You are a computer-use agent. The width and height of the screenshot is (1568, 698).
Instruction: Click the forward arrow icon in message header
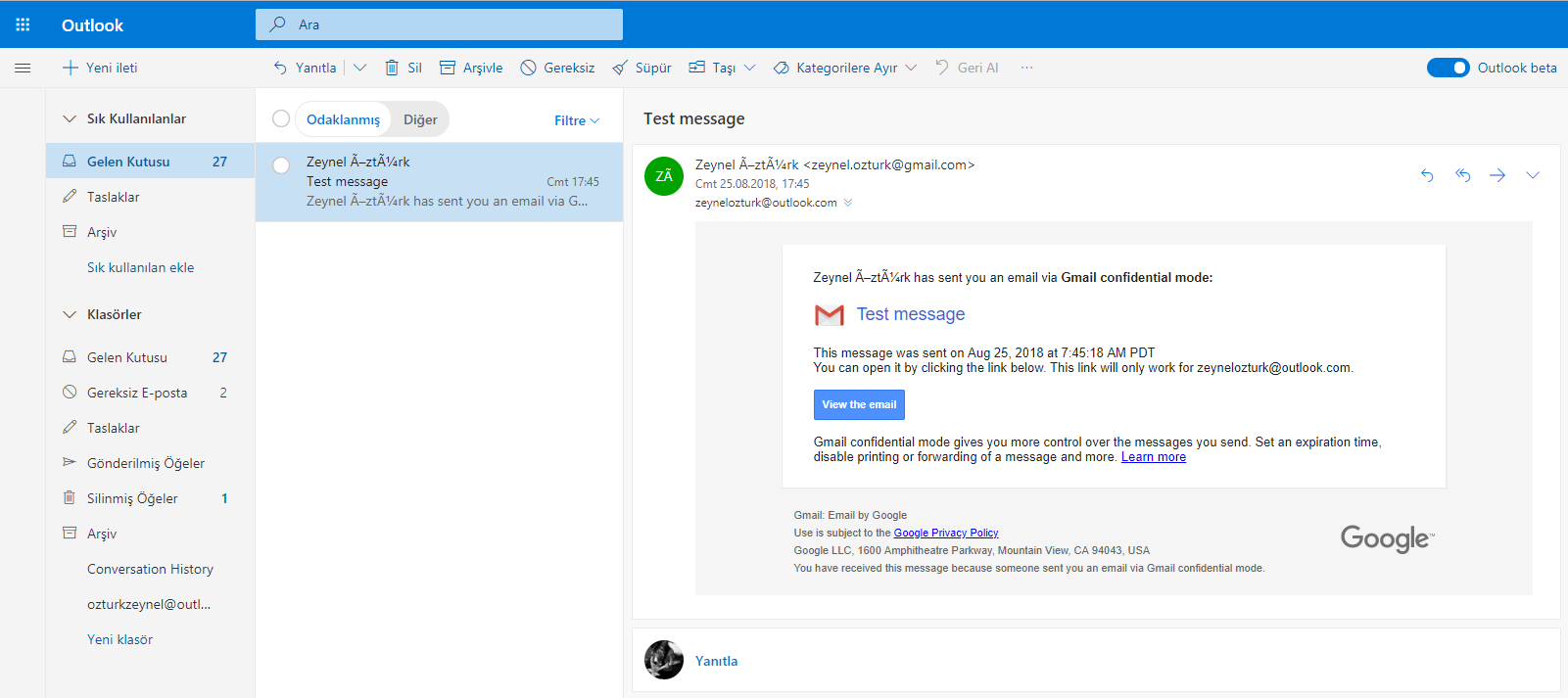(1497, 175)
